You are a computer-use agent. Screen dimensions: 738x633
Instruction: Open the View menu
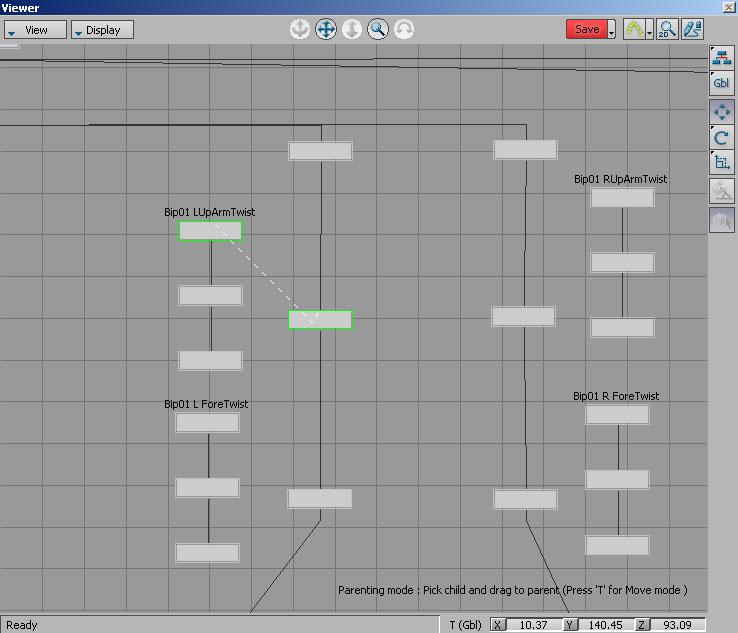click(35, 30)
